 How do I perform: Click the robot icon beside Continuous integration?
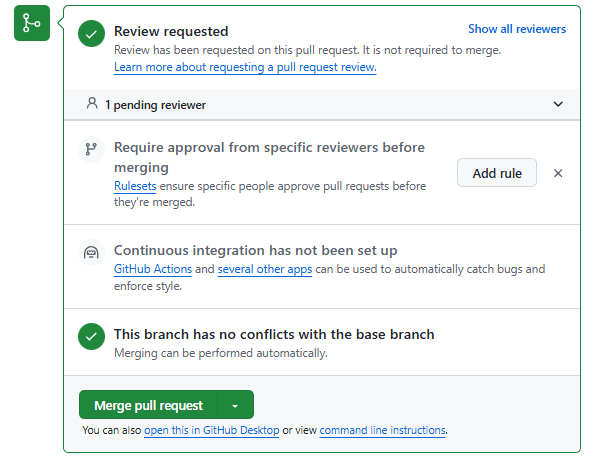tap(91, 252)
